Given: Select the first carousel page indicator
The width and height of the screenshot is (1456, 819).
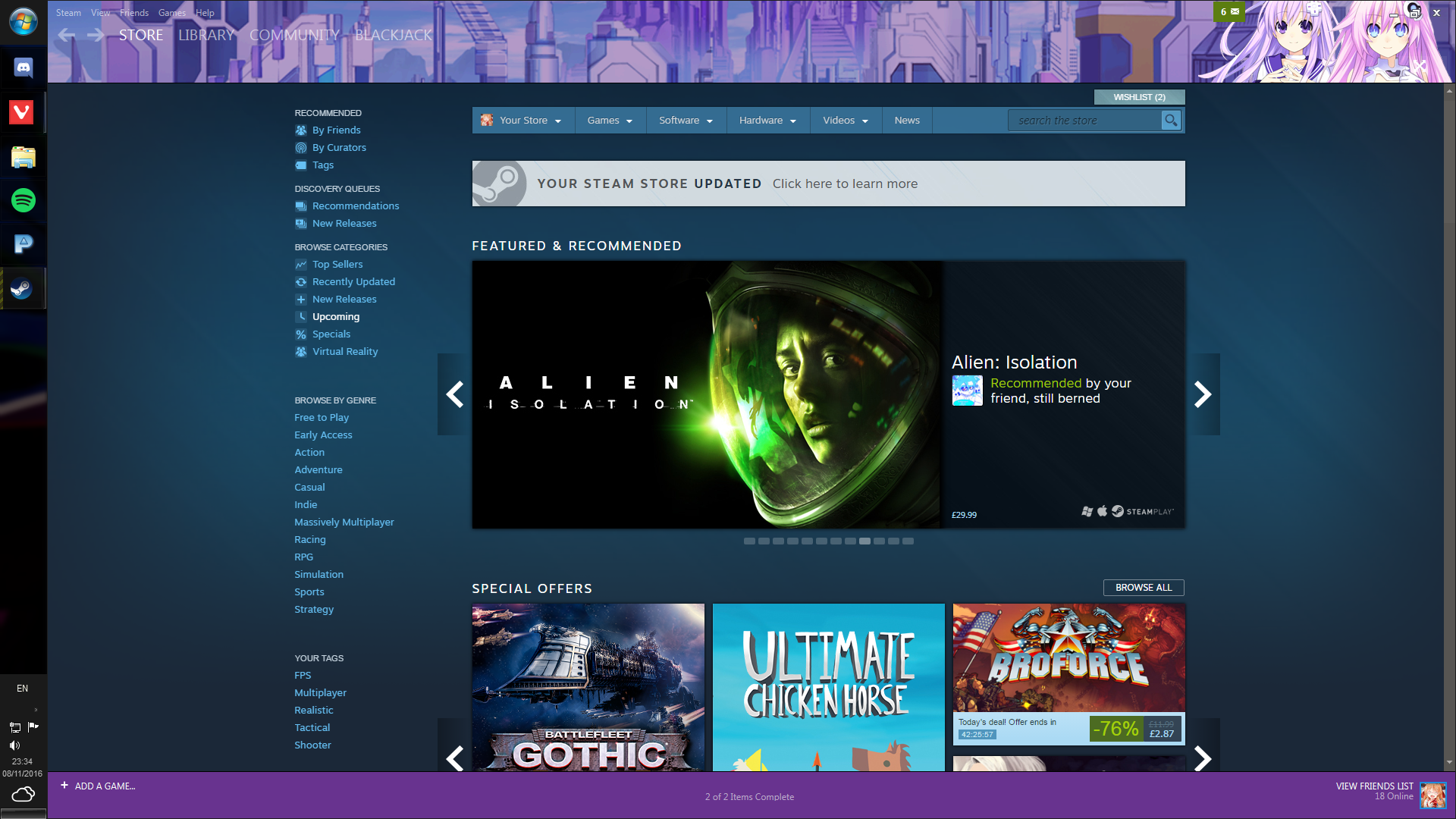Looking at the screenshot, I should pyautogui.click(x=749, y=541).
